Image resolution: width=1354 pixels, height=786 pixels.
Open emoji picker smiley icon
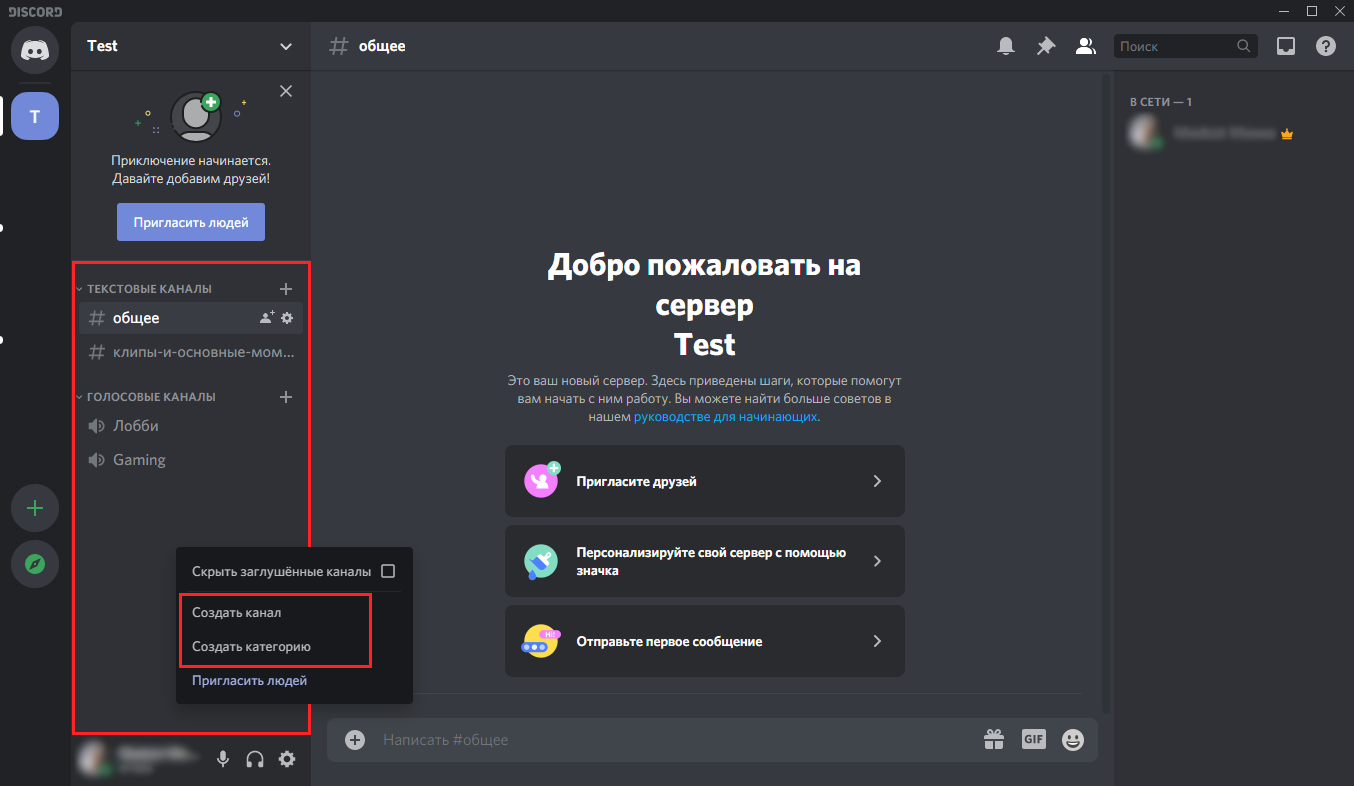pos(1073,740)
